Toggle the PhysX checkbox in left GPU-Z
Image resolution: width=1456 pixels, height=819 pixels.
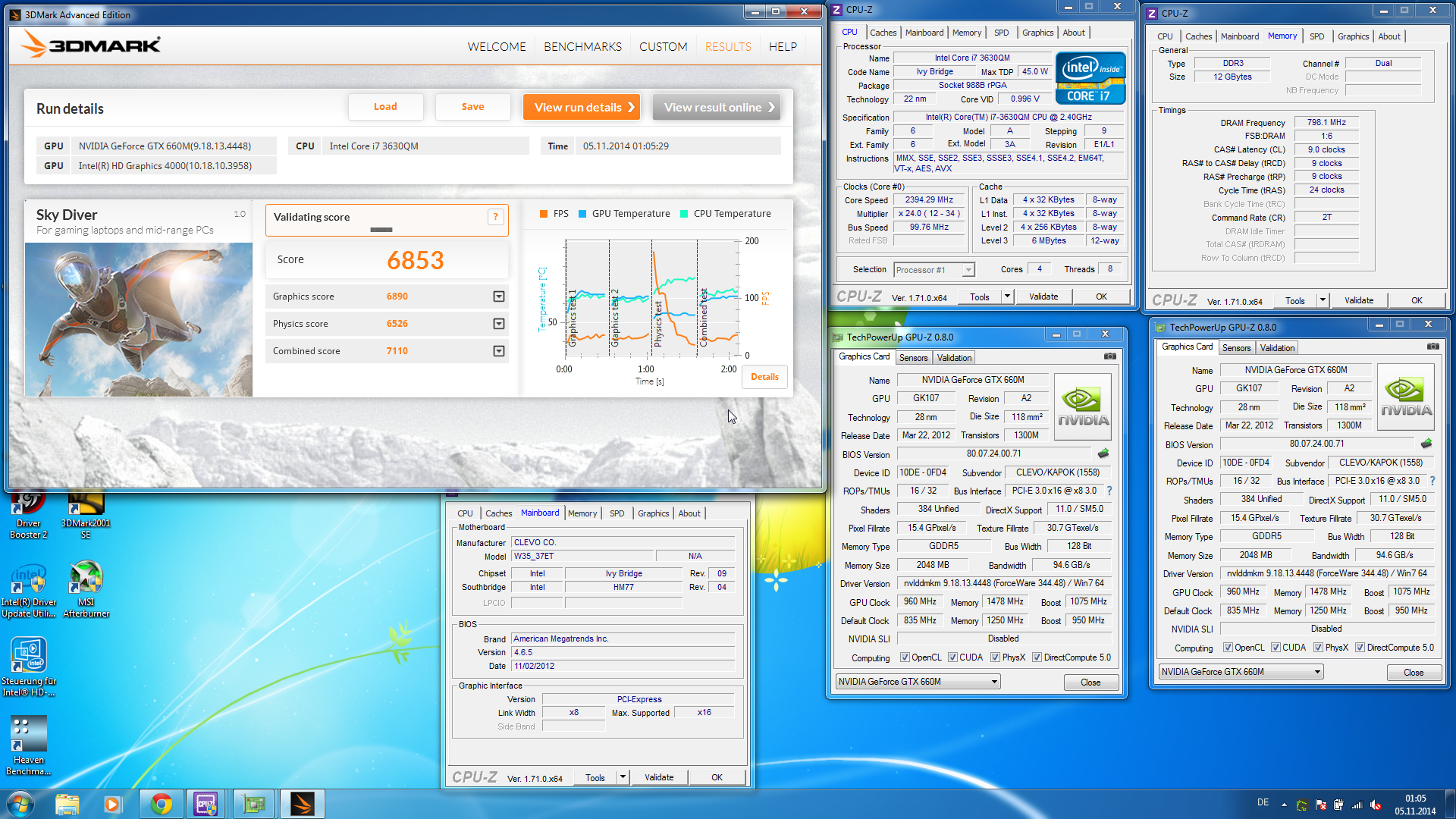click(995, 657)
